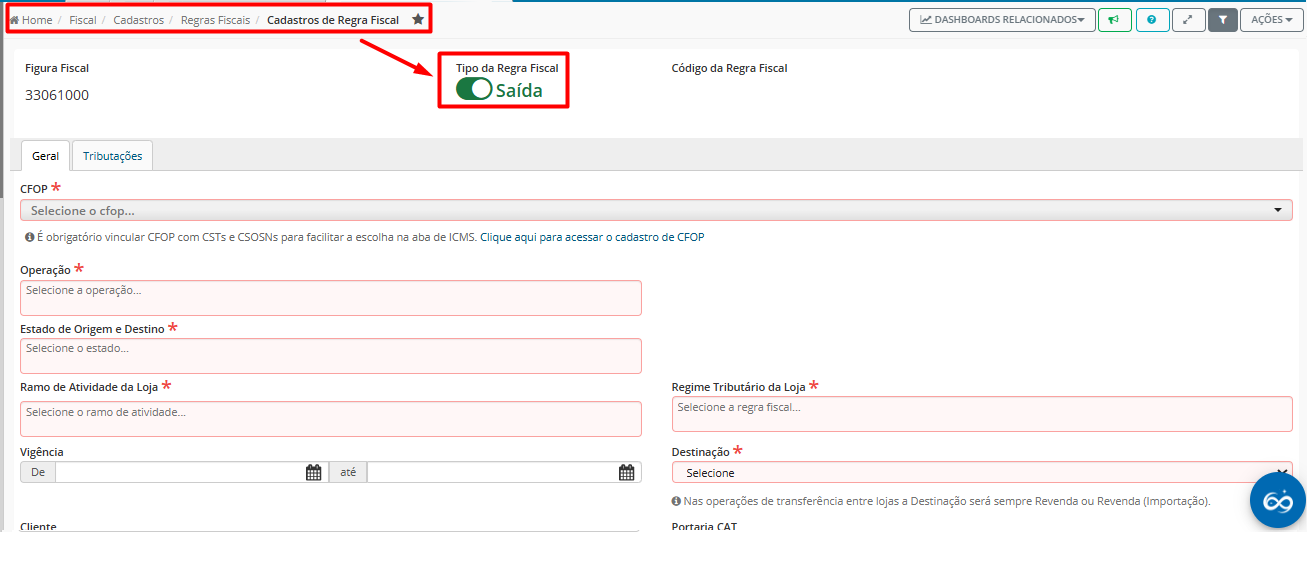Viewport: 1311px width, 584px height.
Task: Open the help question mark icon
Action: (1152, 20)
